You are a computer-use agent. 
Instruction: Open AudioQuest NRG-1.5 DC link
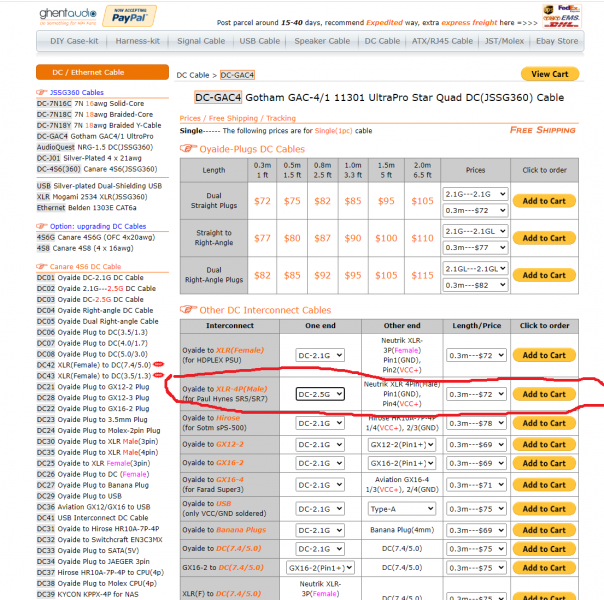[x=95, y=147]
